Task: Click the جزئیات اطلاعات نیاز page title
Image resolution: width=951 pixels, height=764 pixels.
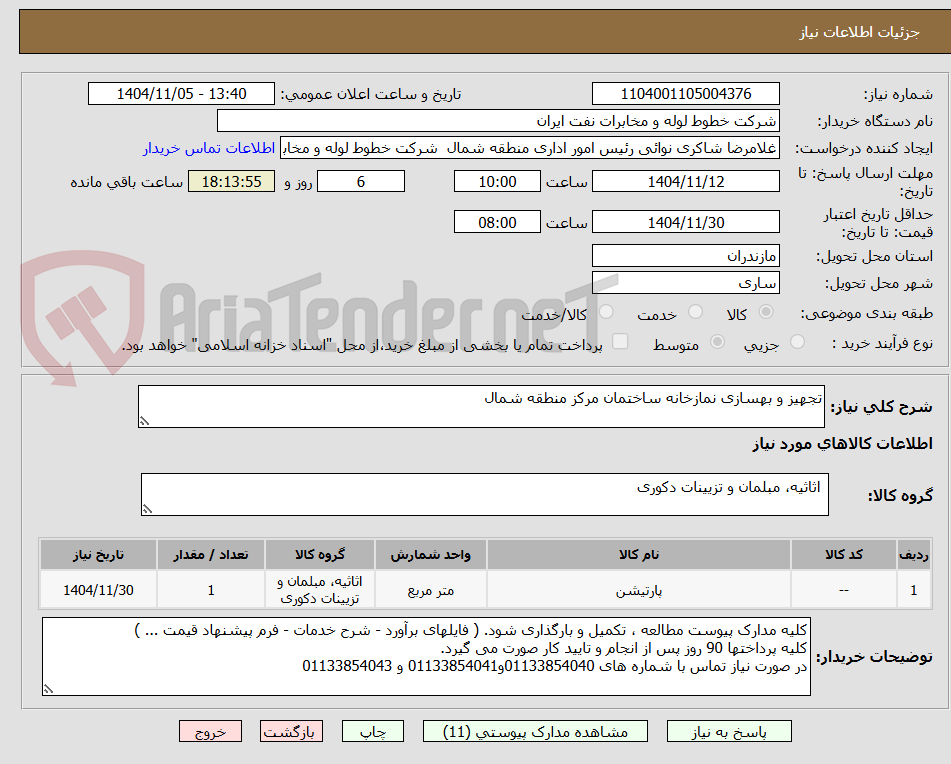Action: point(859,32)
